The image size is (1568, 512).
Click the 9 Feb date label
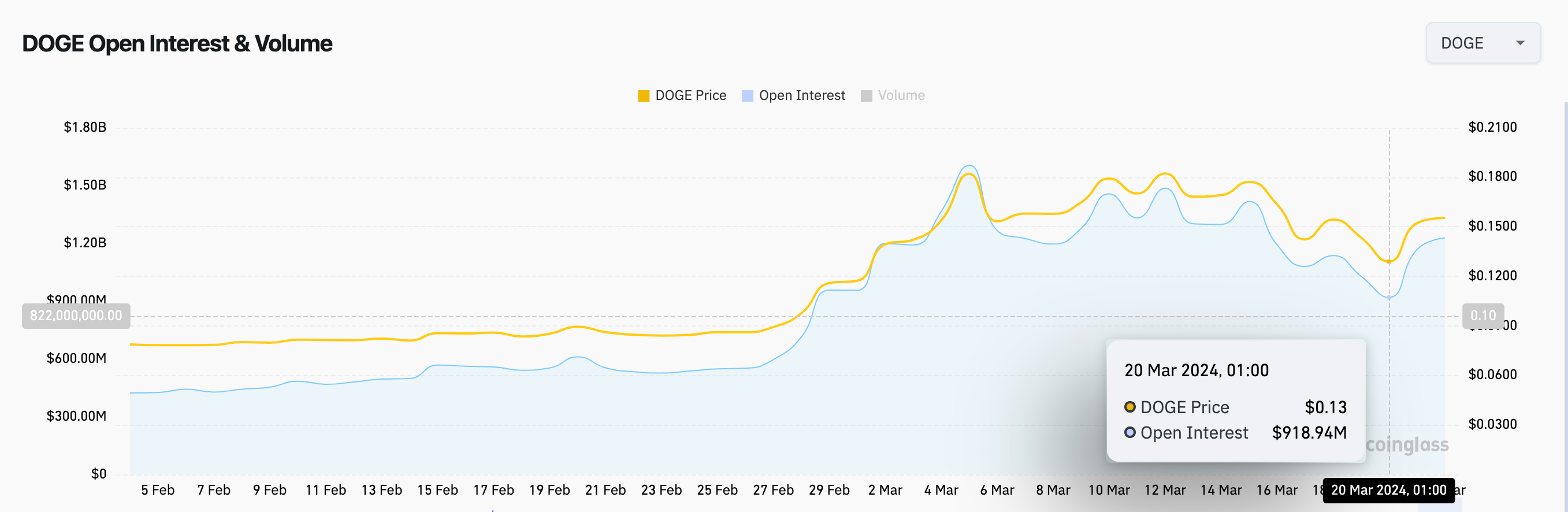tap(270, 490)
